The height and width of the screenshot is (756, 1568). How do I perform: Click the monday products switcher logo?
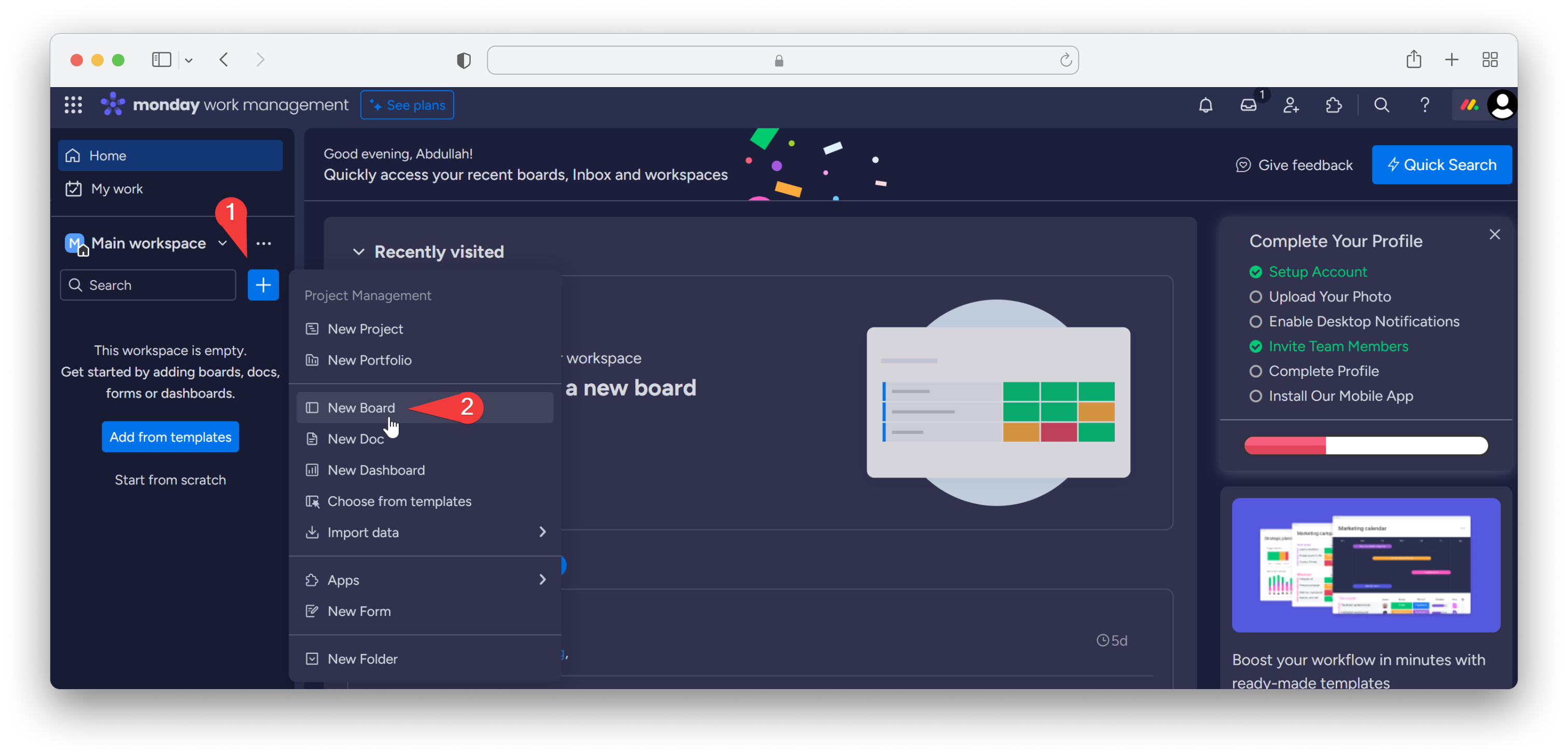click(x=1469, y=105)
